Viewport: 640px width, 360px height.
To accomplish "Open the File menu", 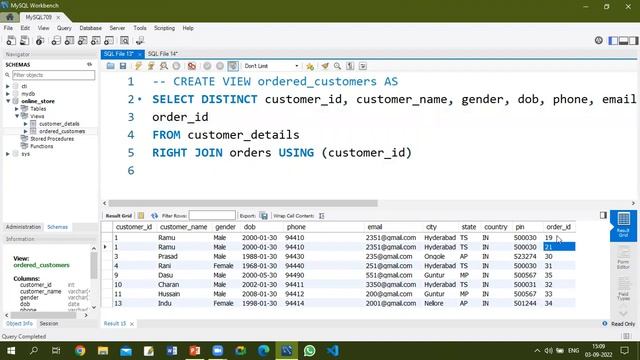I will (x=8, y=28).
